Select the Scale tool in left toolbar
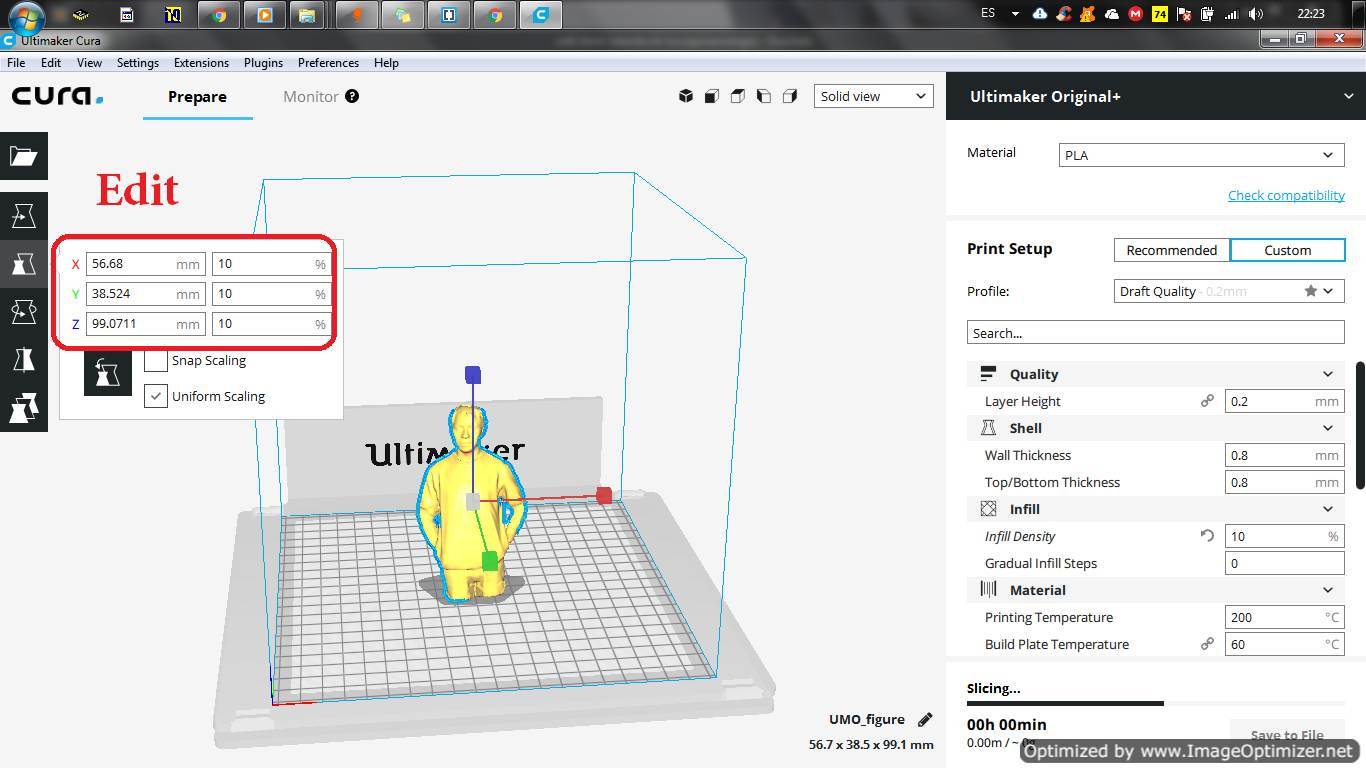 24,264
